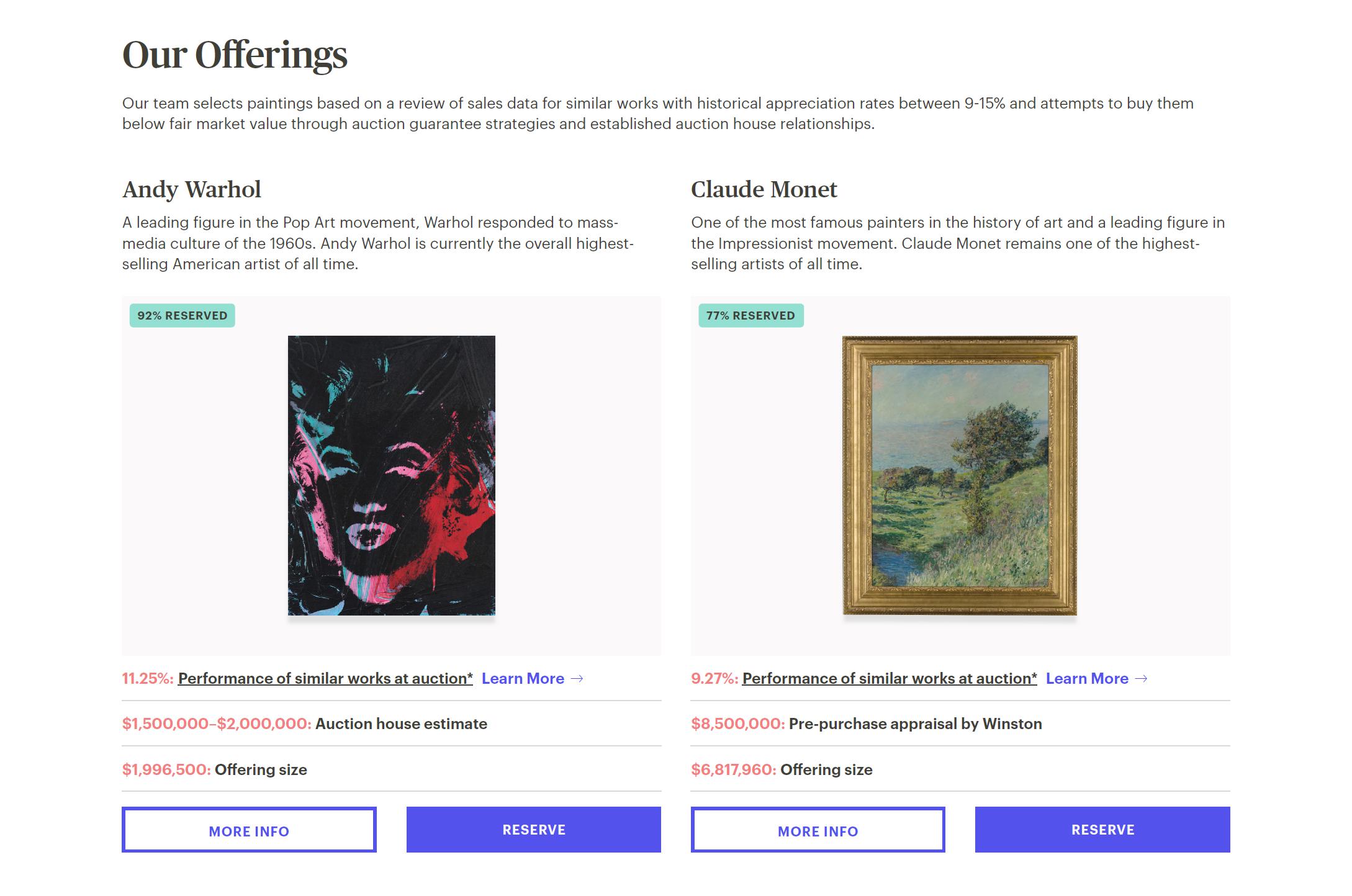Follow Warhol's 'Performance of similar works at auction' link
This screenshot has width=1352, height=896.
click(325, 679)
